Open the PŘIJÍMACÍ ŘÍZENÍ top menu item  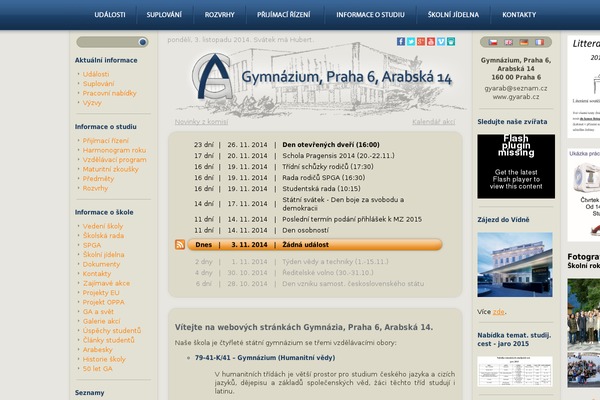click(x=284, y=15)
